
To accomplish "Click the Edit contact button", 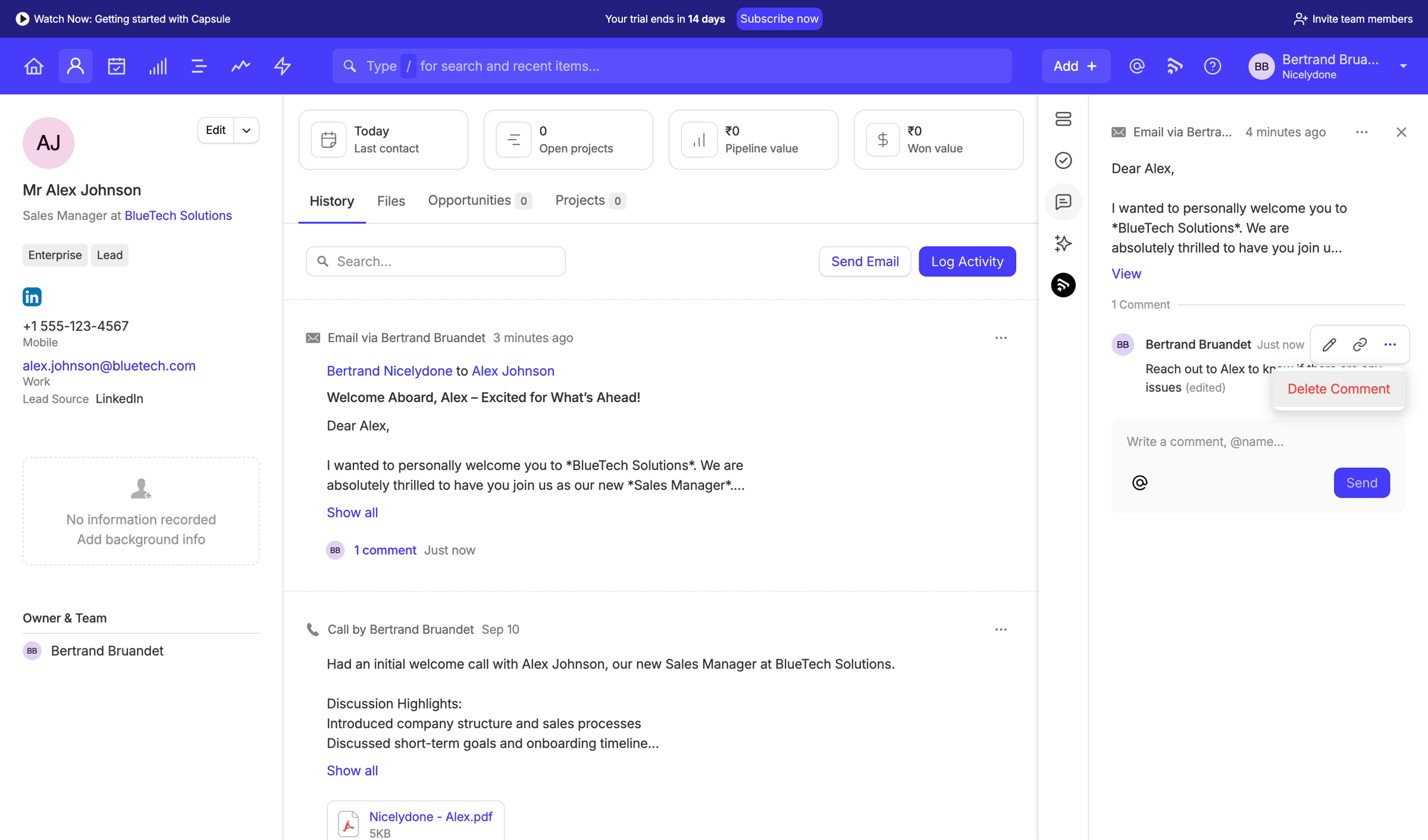I will pos(215,130).
